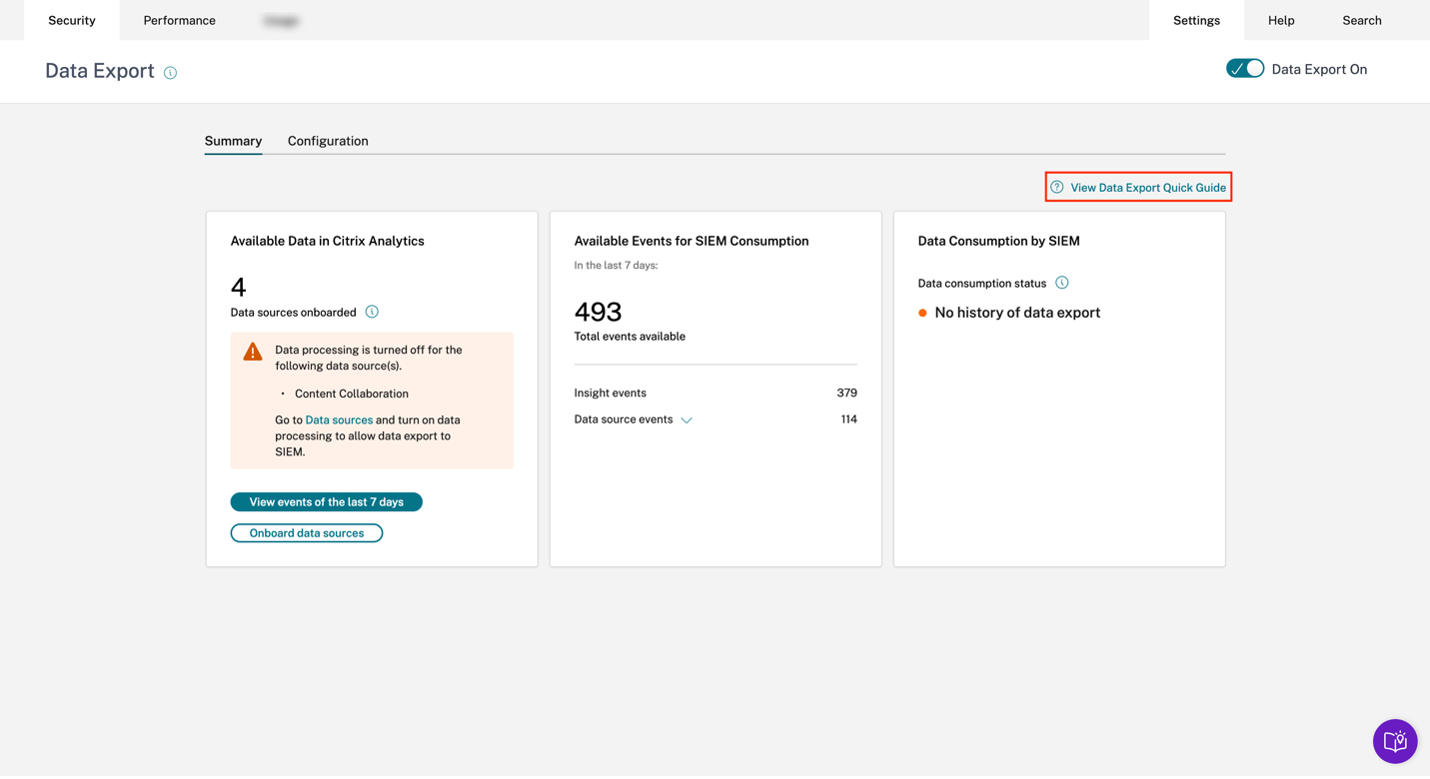The height and width of the screenshot is (779, 1430).
Task: Click the question mark icon beside Quick Guide
Action: (1057, 187)
